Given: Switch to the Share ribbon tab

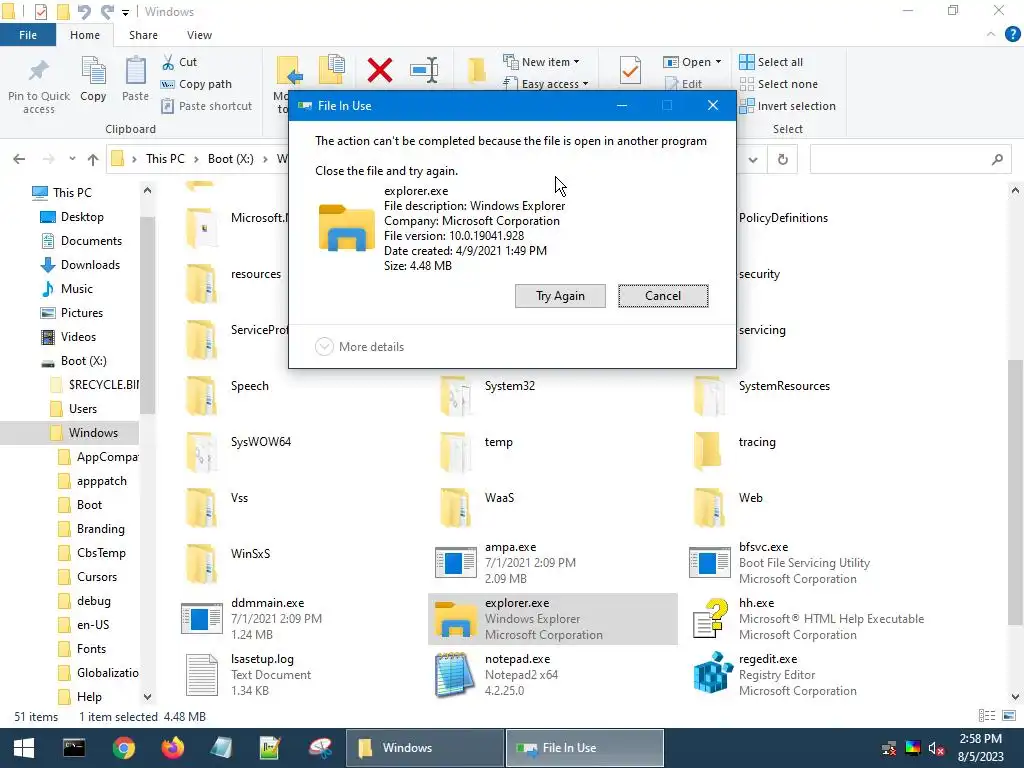Looking at the screenshot, I should [x=143, y=35].
